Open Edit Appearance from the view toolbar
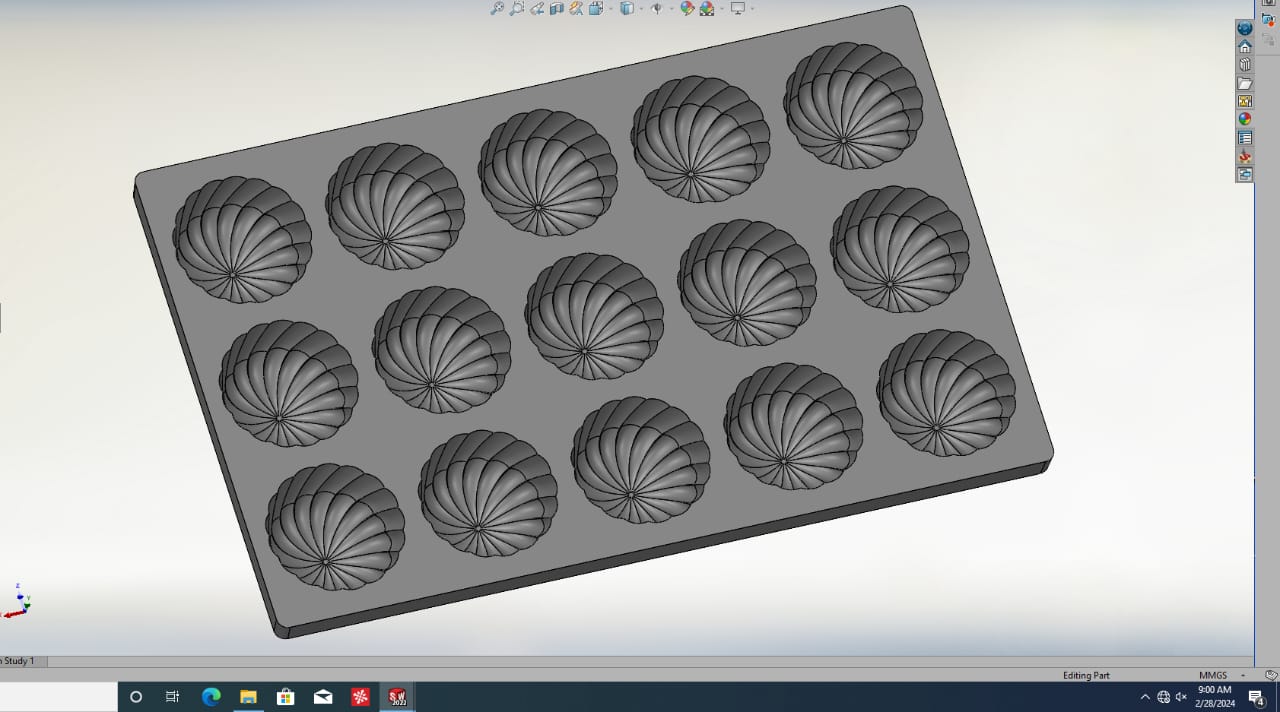This screenshot has height=712, width=1280. (x=687, y=8)
